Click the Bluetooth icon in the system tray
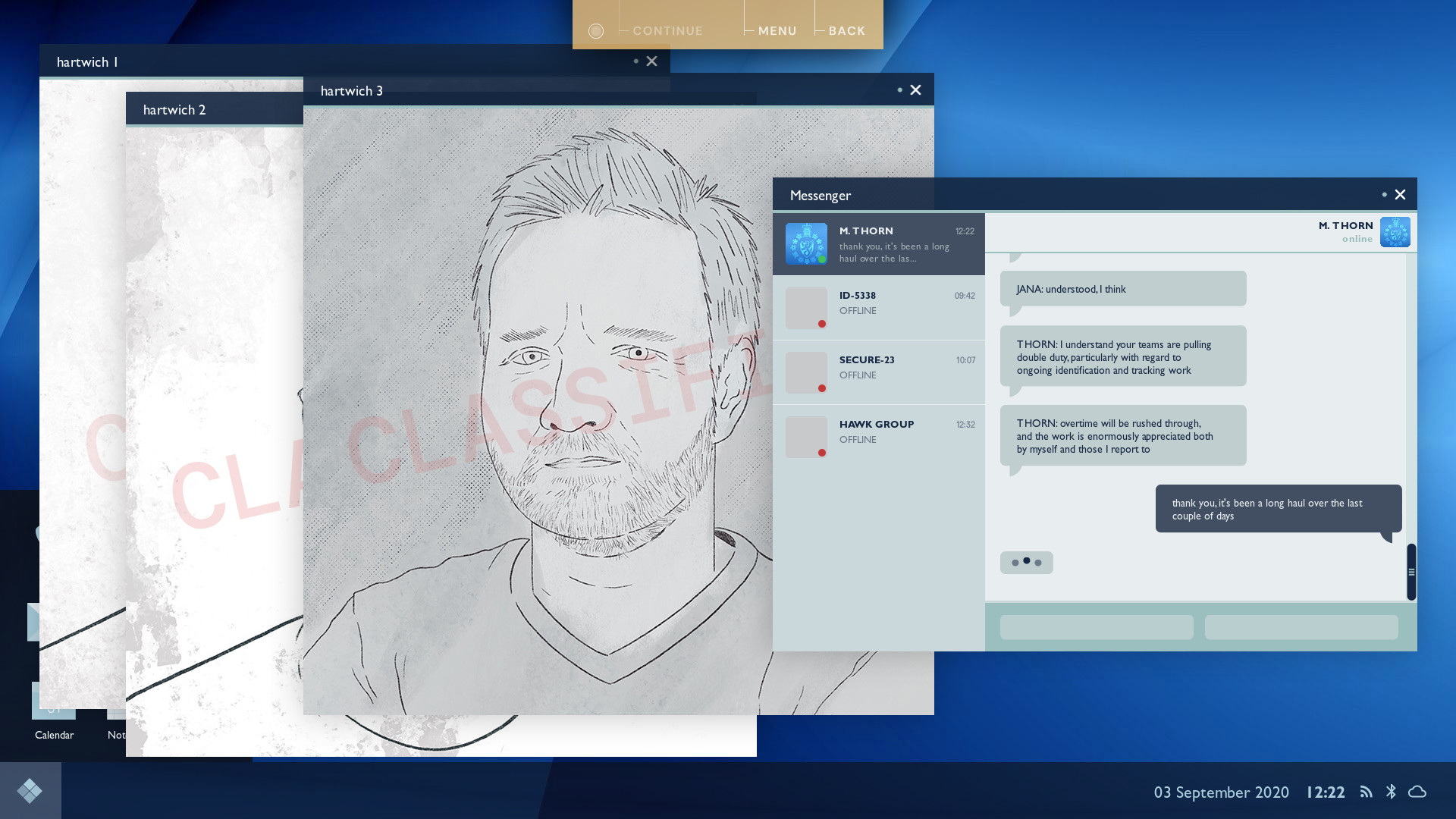The image size is (1456, 819). [1392, 792]
